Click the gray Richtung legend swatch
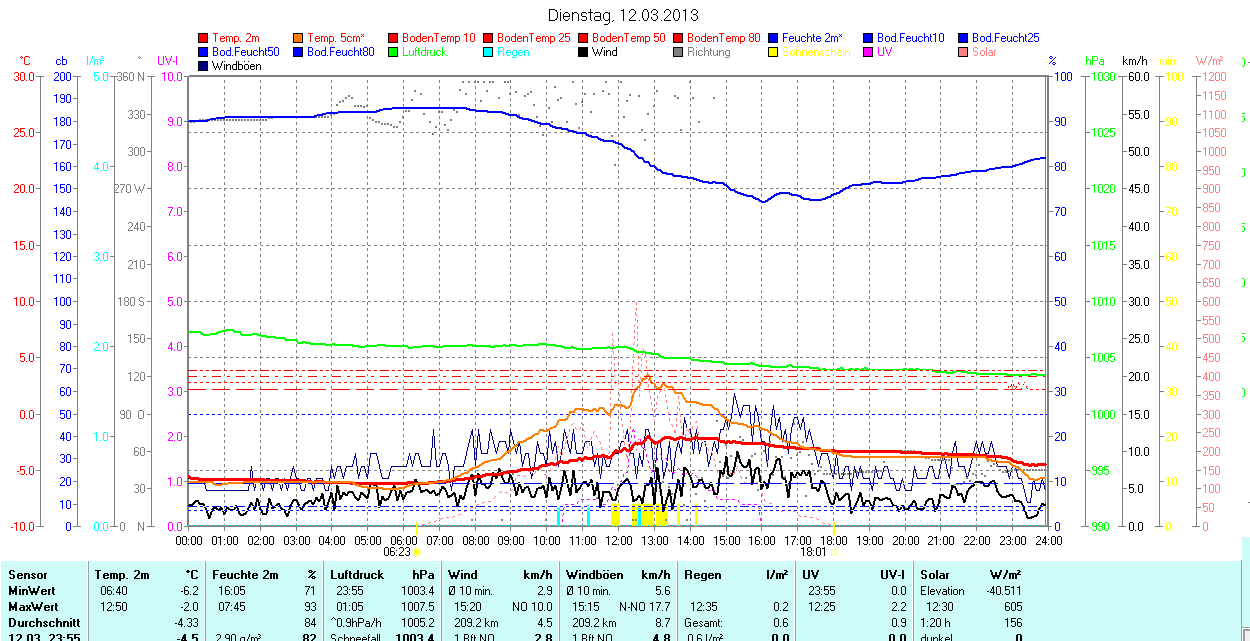This screenshot has height=641, width=1250. pos(679,52)
